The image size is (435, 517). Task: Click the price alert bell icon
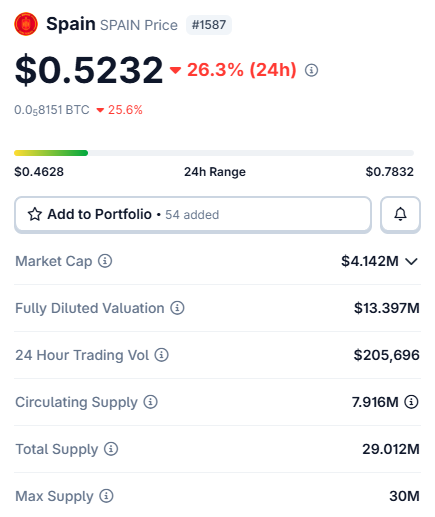tap(400, 214)
